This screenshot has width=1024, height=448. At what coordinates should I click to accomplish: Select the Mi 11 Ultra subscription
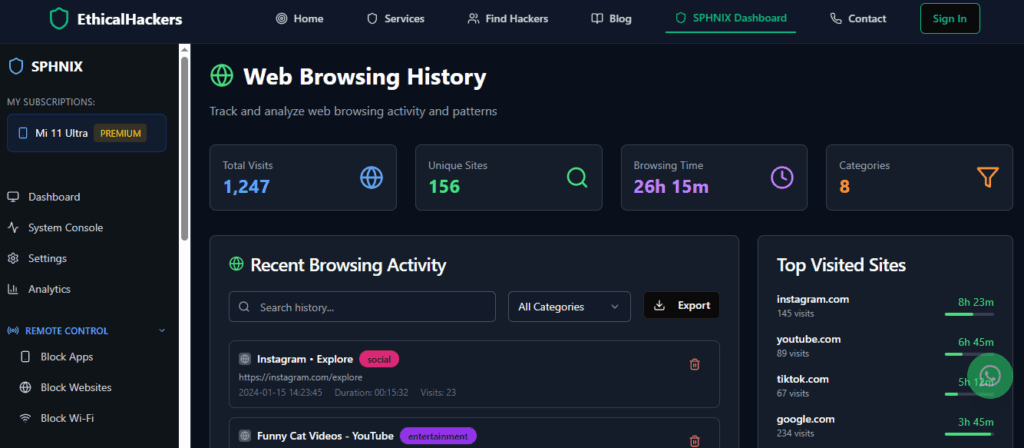pos(87,133)
